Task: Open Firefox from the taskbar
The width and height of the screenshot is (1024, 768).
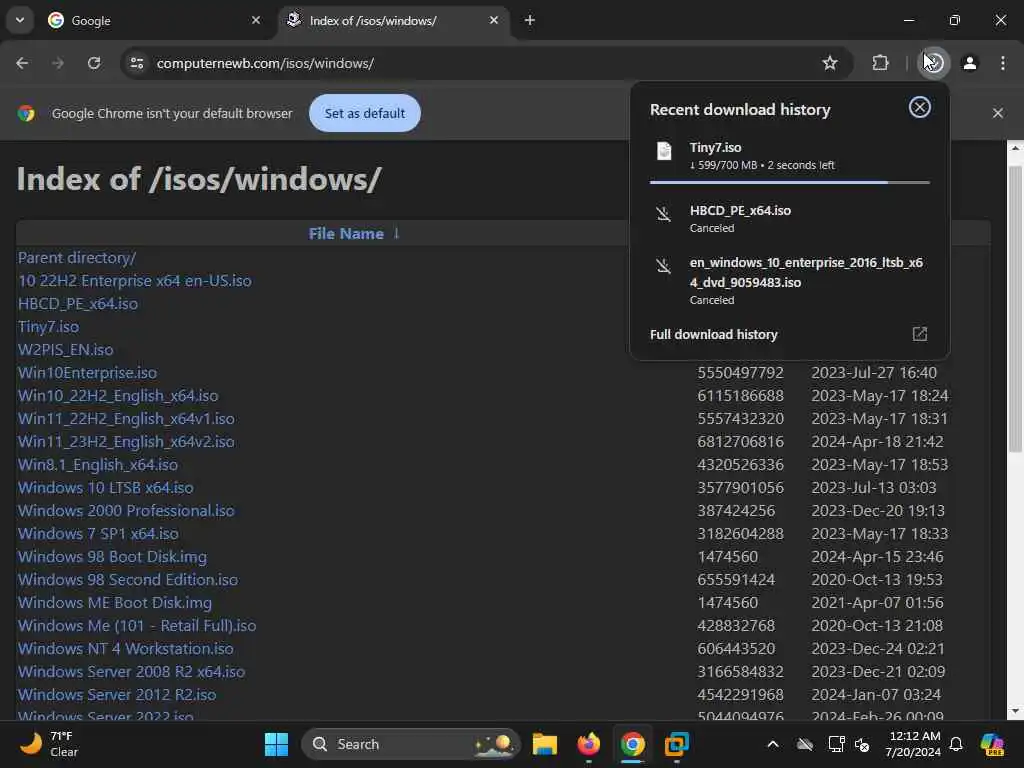Action: [588, 744]
